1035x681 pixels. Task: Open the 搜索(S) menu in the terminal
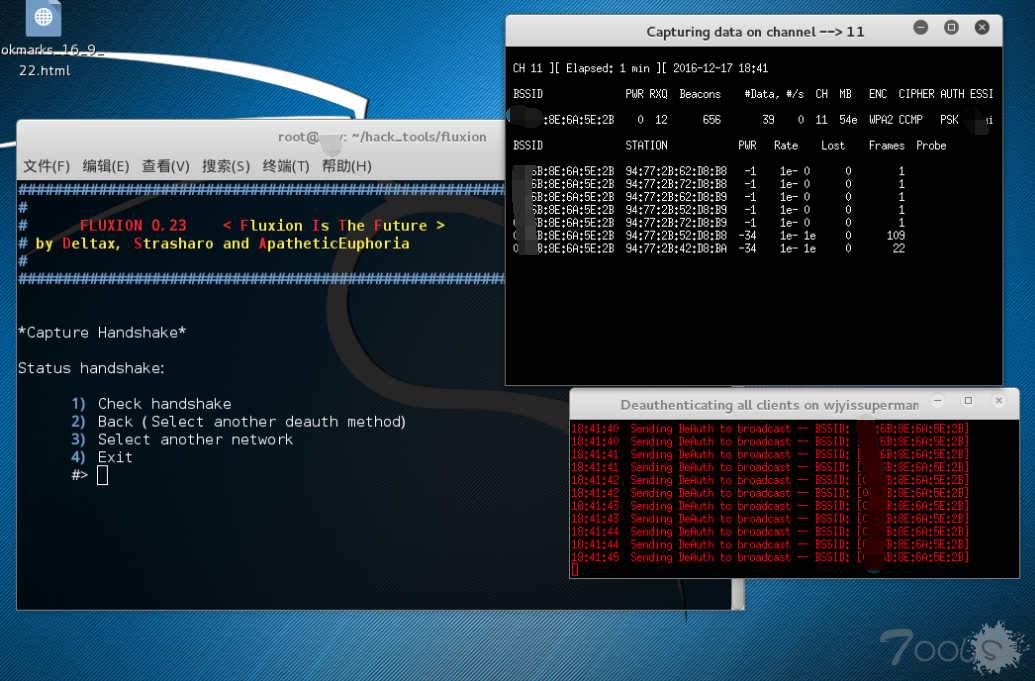[x=226, y=166]
